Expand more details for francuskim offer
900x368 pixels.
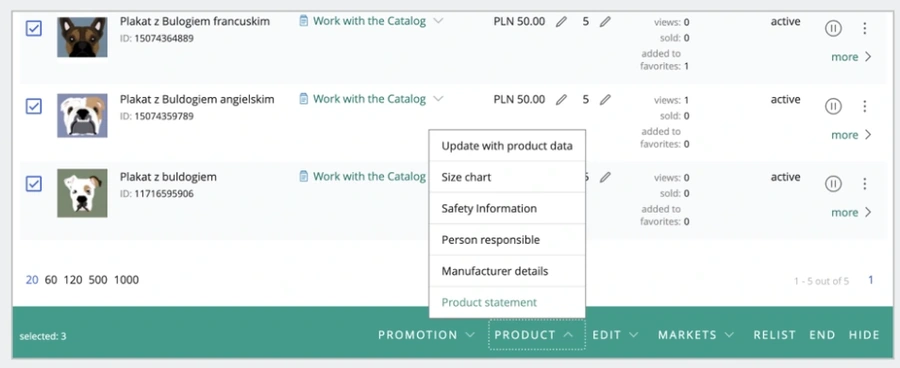[x=851, y=57]
